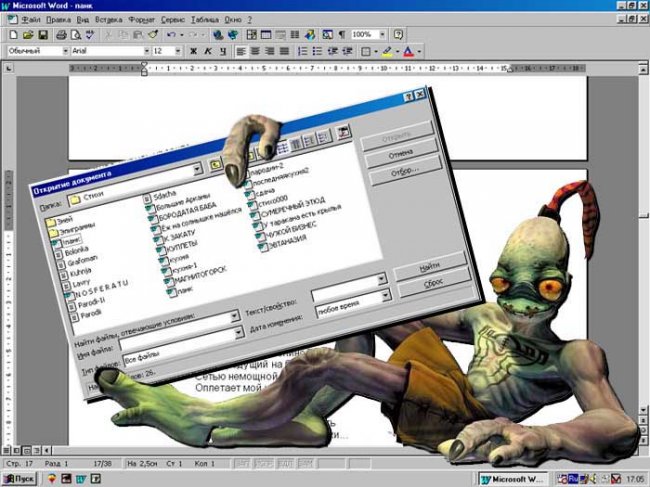Click the Office Assistant help icon
Screen dimensions: 650x487
398,35
